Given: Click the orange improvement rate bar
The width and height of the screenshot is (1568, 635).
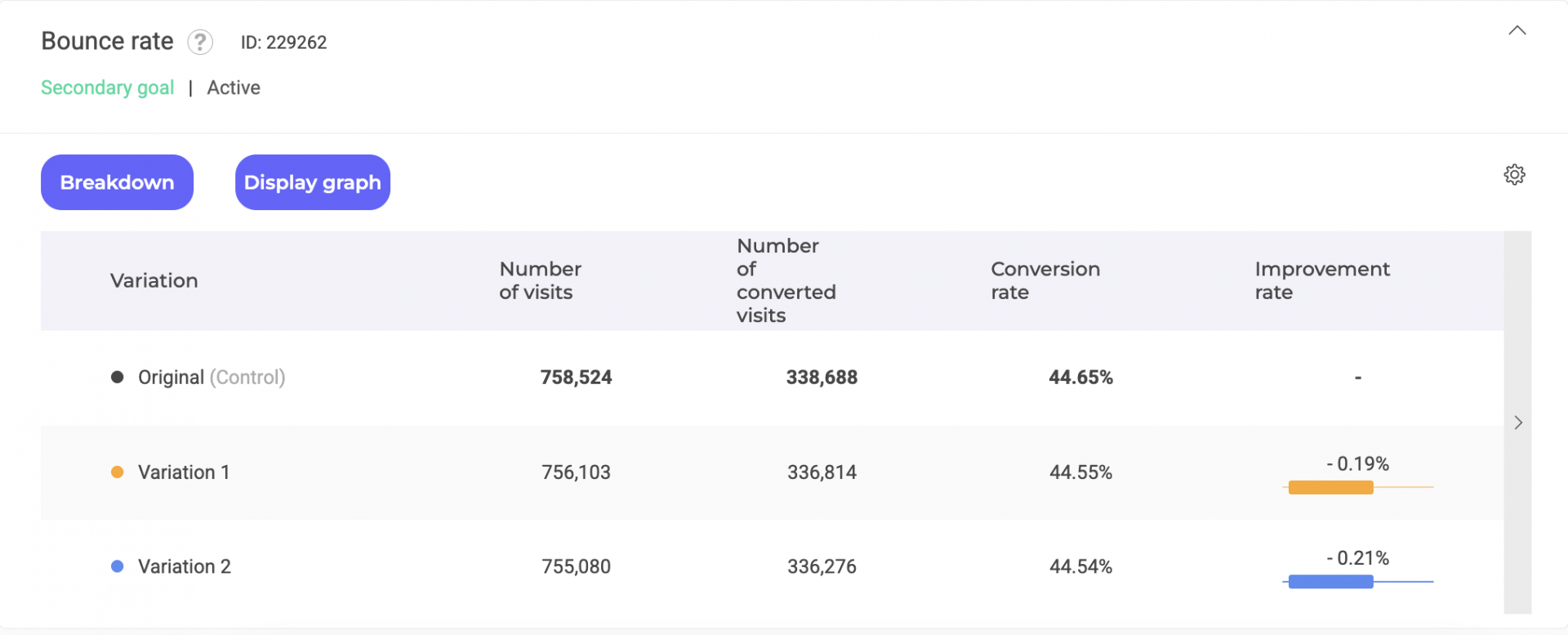Looking at the screenshot, I should point(1330,488).
